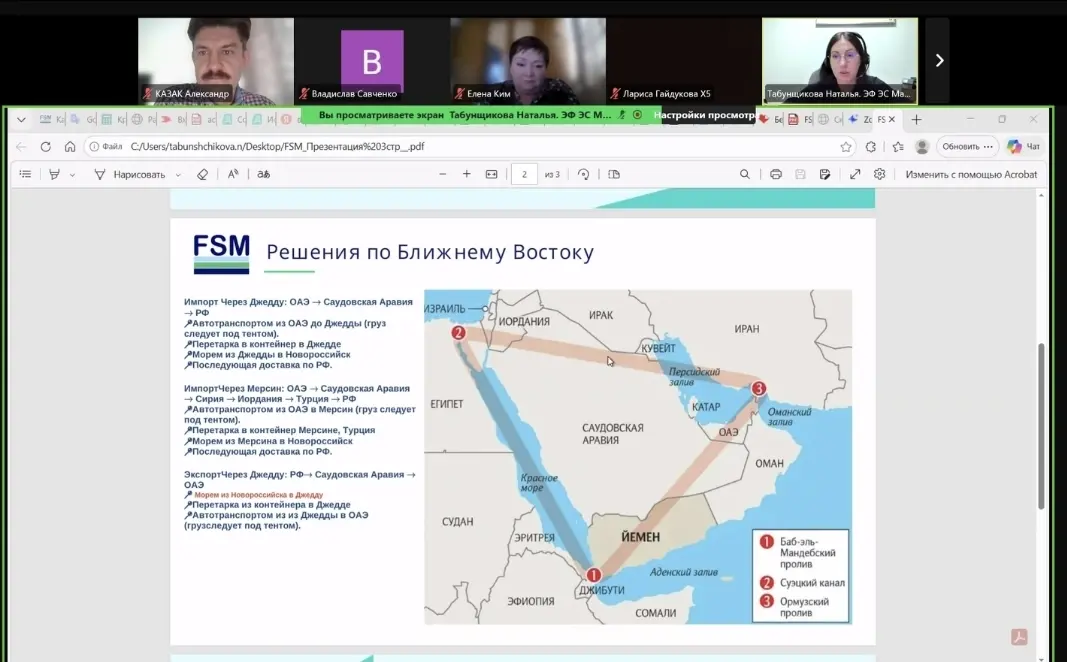Click the ЙЕМЕН label on map

tap(640, 537)
